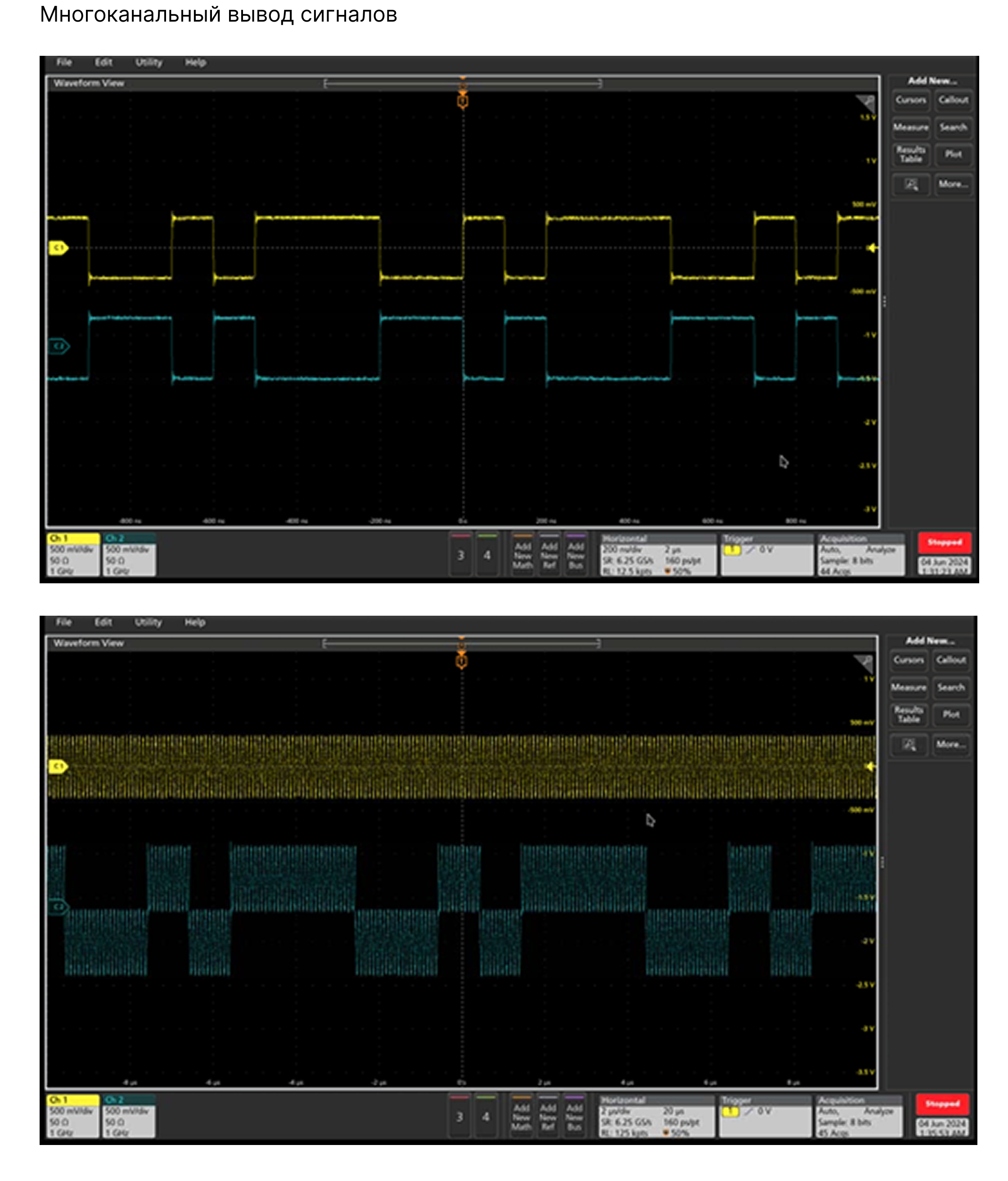Open Ch 1 badge in second screenshot
This screenshot has height=1181, width=1008.
73,1116
